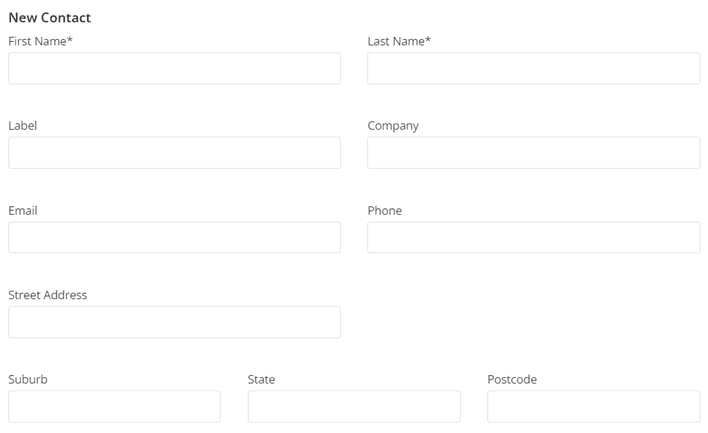
Task: Click the Postcode input box
Action: coord(593,406)
